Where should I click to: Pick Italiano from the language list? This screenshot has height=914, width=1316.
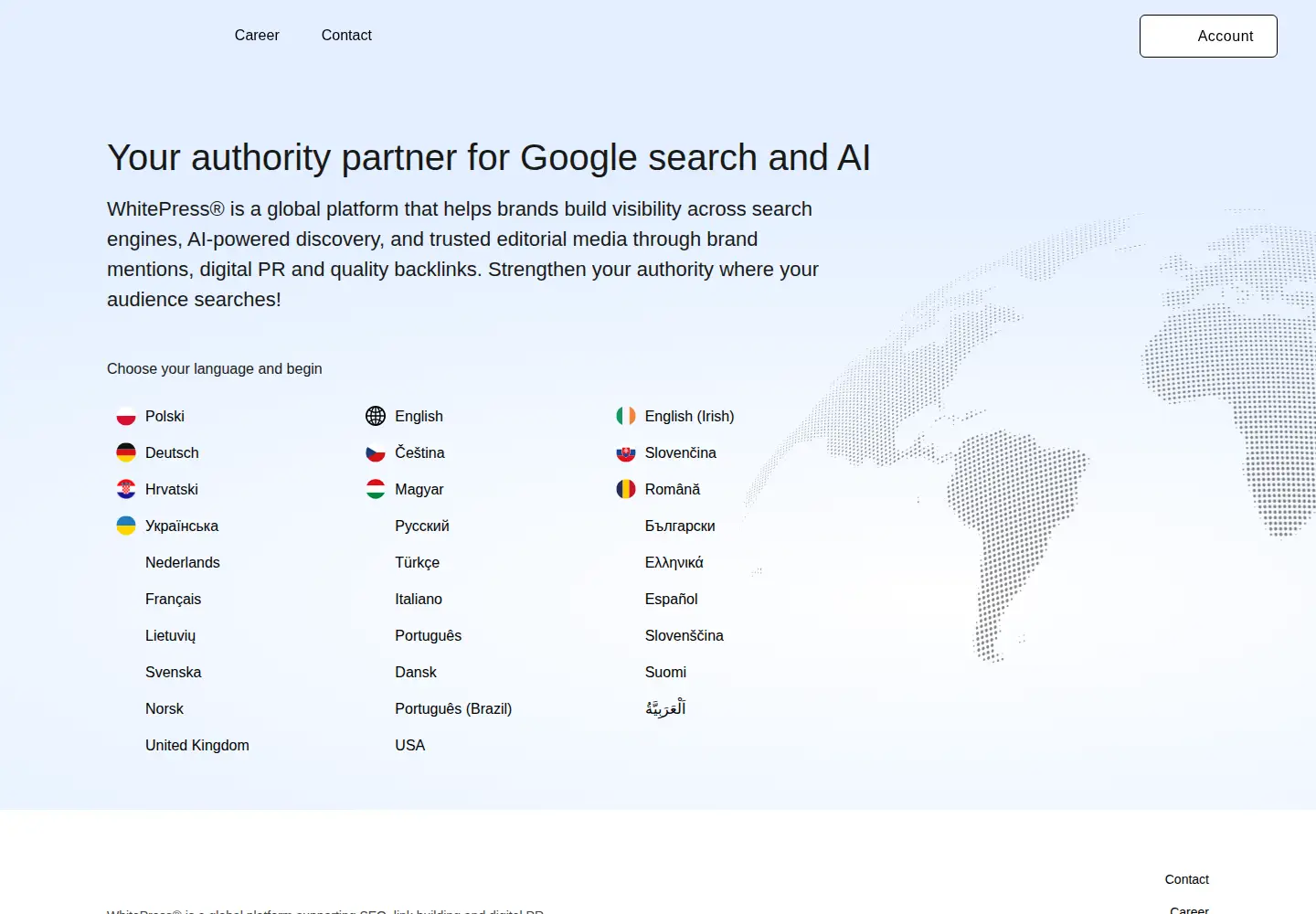[419, 599]
